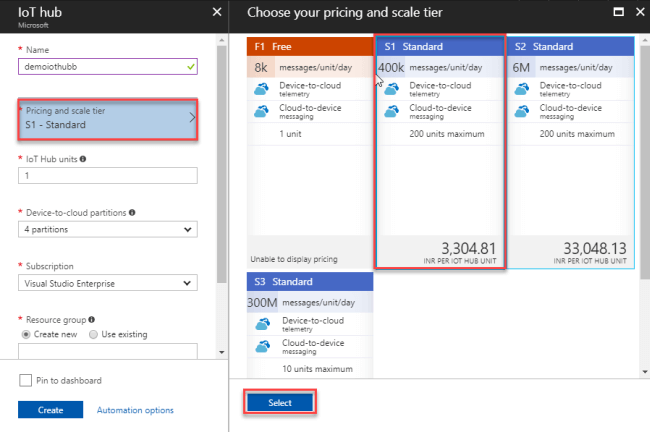Viewport: 650px width, 432px height.
Task: Enable Pin to dashboard checkbox
Action: [25, 380]
